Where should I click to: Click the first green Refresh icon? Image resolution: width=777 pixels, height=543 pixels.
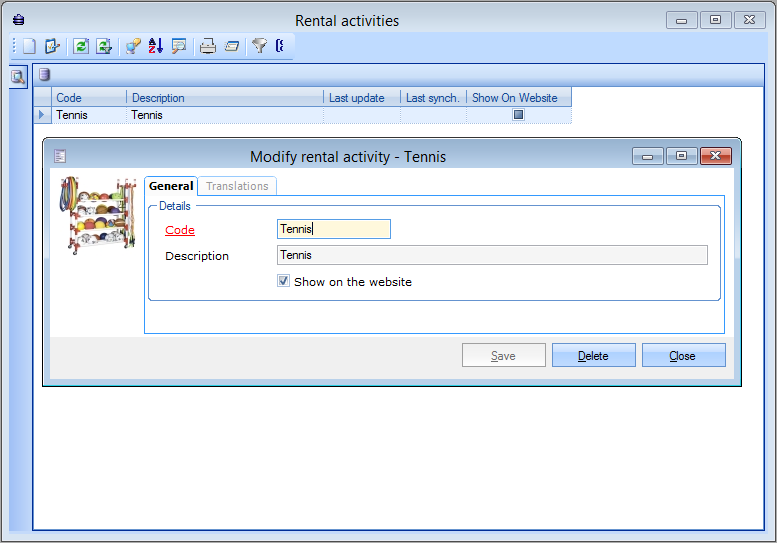(x=81, y=46)
